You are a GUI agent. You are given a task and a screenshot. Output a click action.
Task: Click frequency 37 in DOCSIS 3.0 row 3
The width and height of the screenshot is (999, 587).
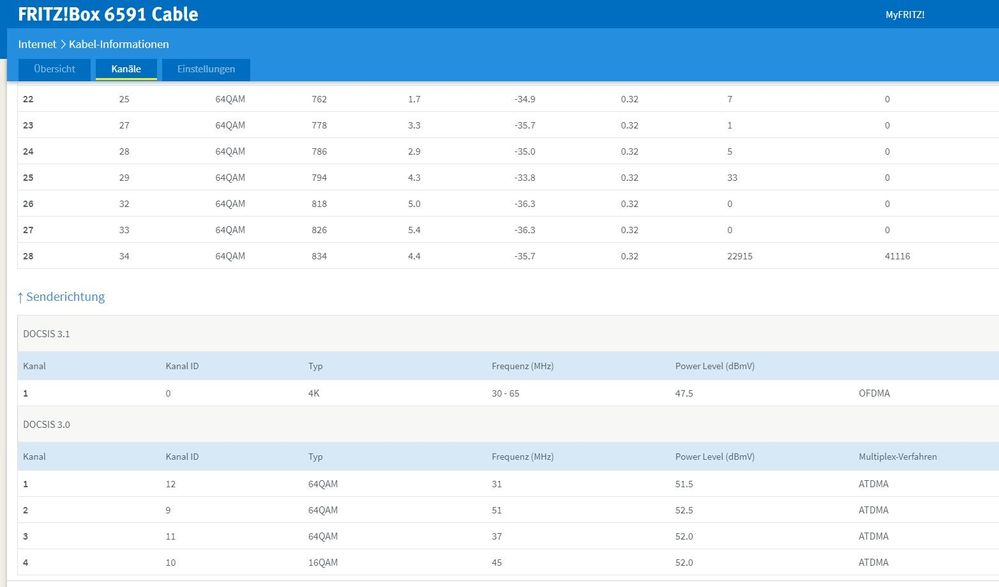(x=497, y=536)
